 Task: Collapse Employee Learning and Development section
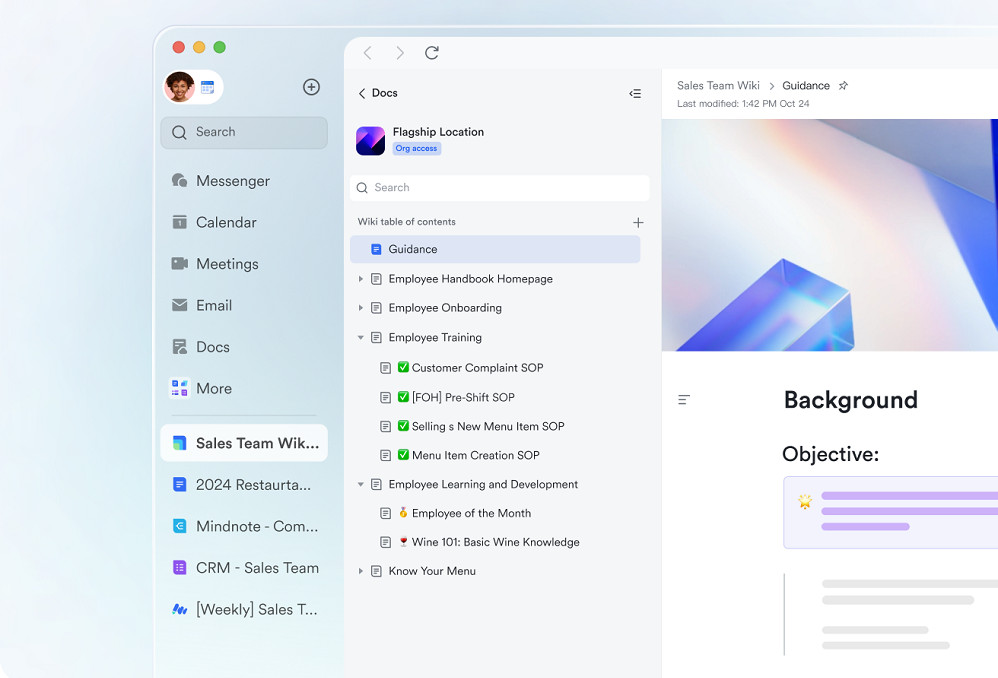361,484
